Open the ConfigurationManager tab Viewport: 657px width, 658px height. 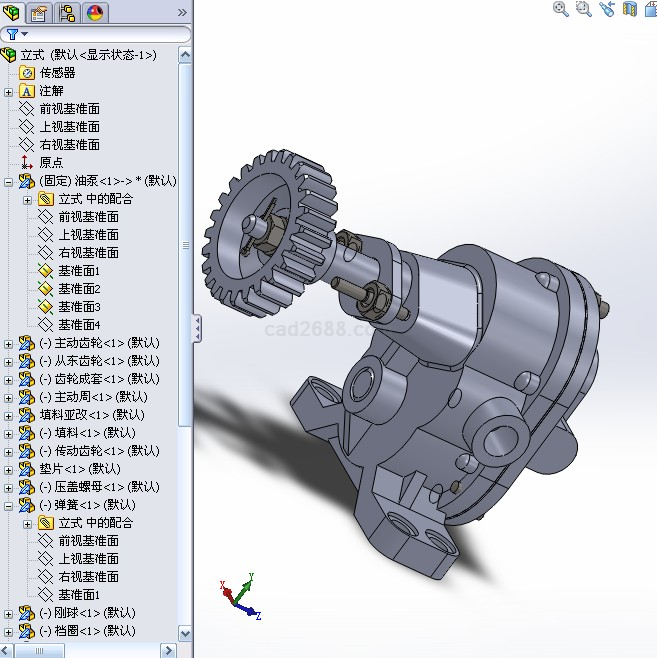point(67,13)
